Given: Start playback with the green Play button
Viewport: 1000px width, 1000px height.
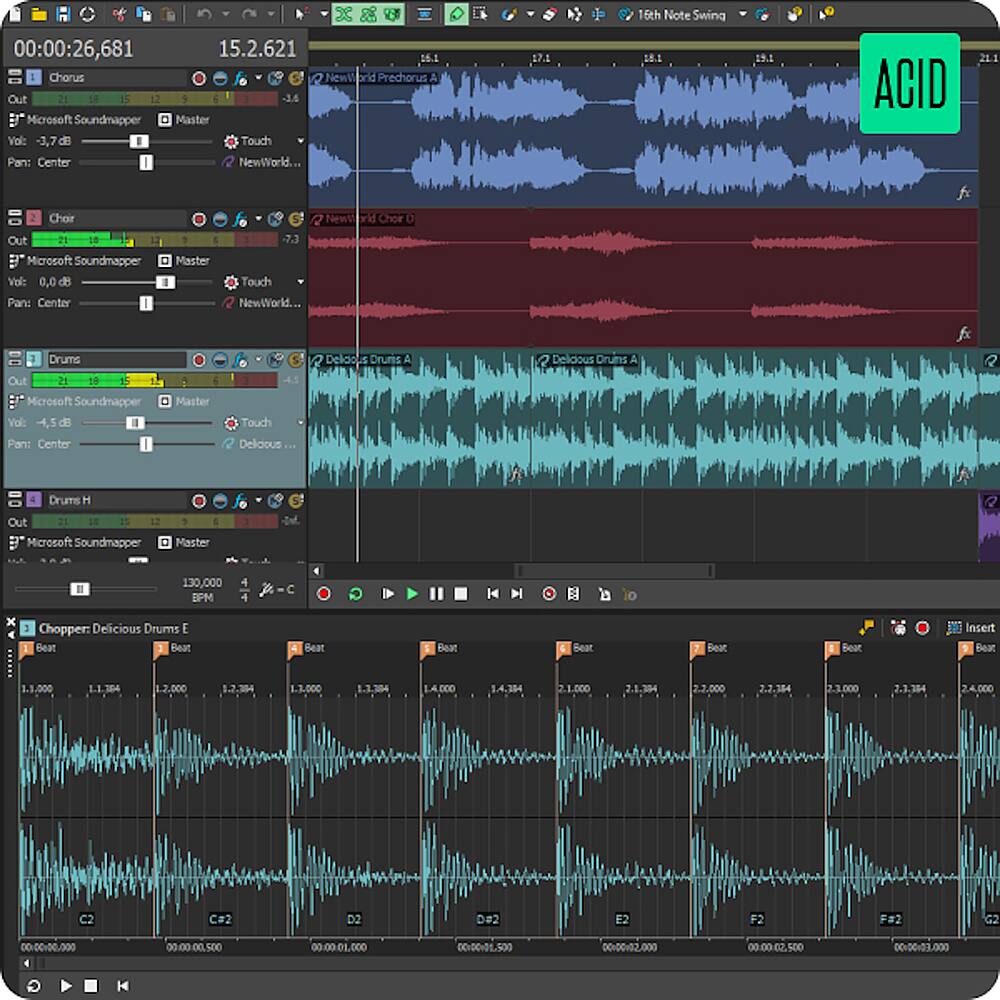Looking at the screenshot, I should [412, 594].
